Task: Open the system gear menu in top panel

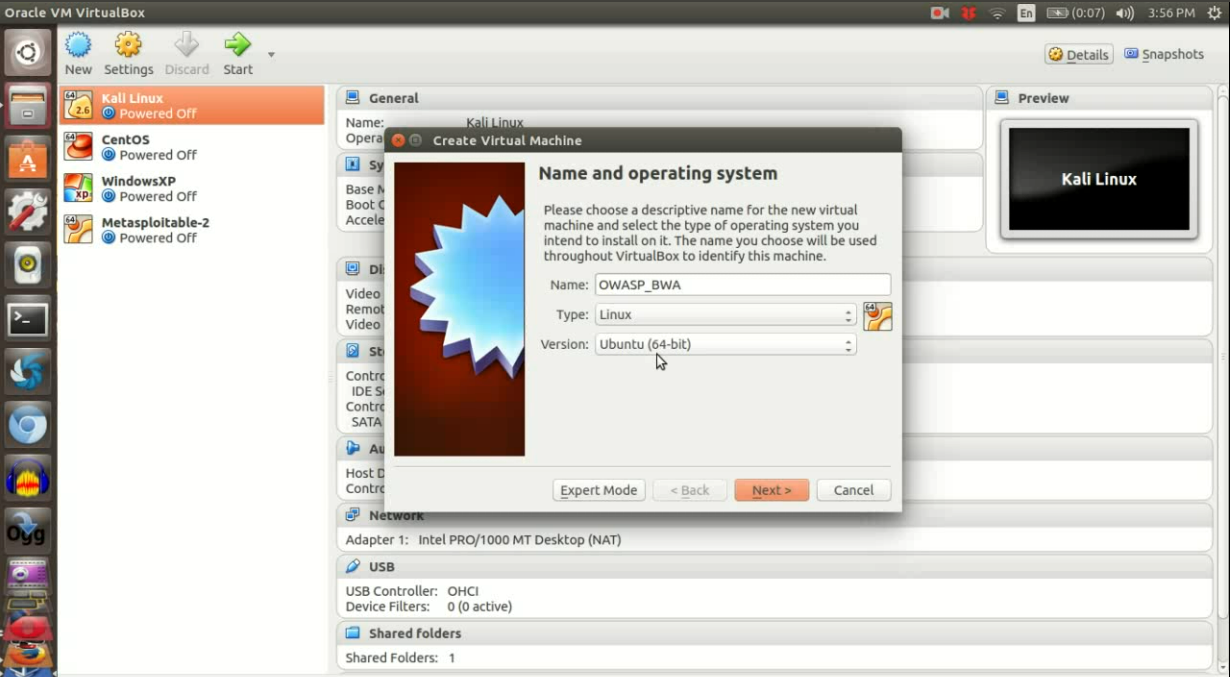Action: pyautogui.click(x=1214, y=13)
